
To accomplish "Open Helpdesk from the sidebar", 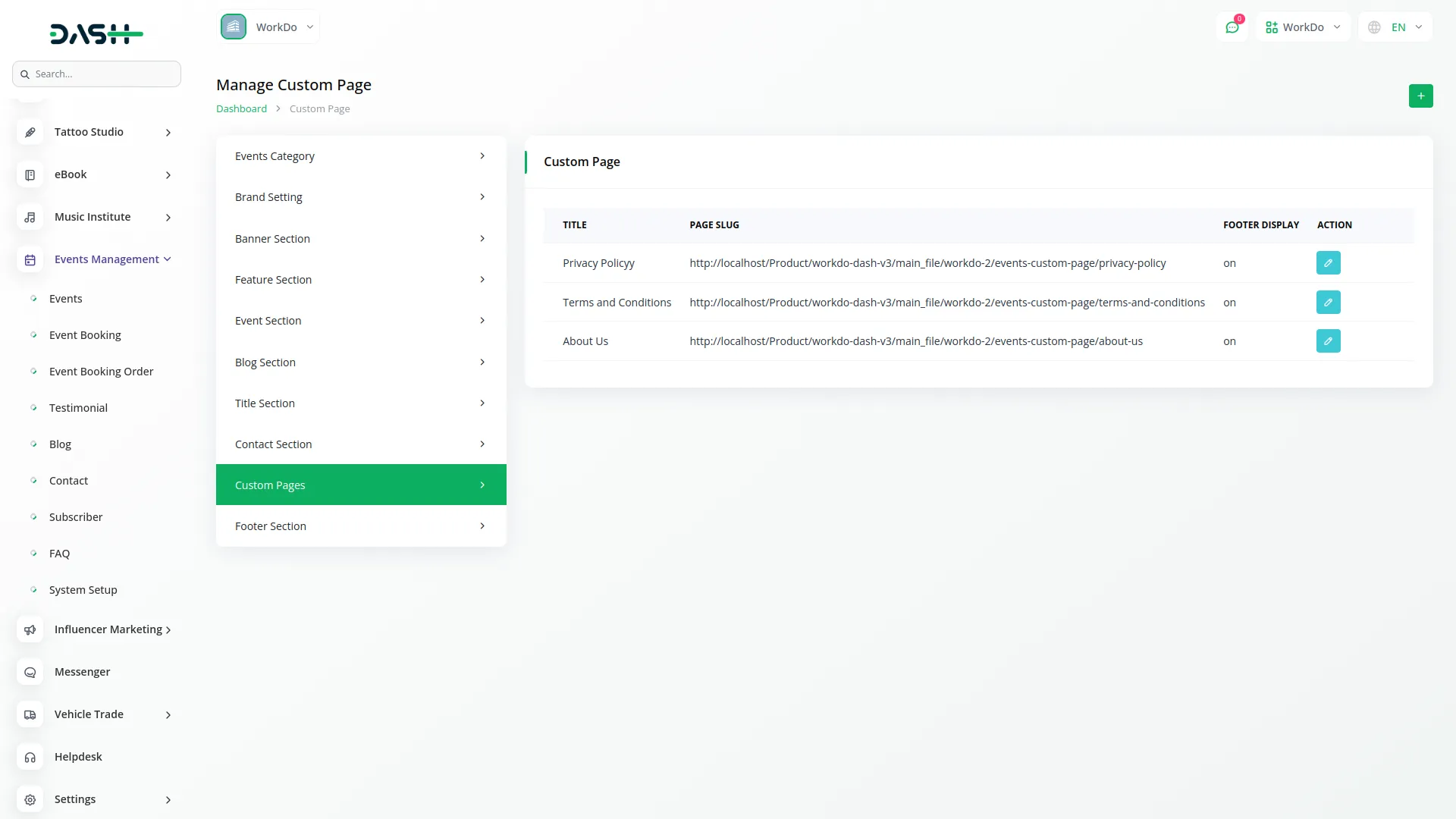I will pos(78,757).
